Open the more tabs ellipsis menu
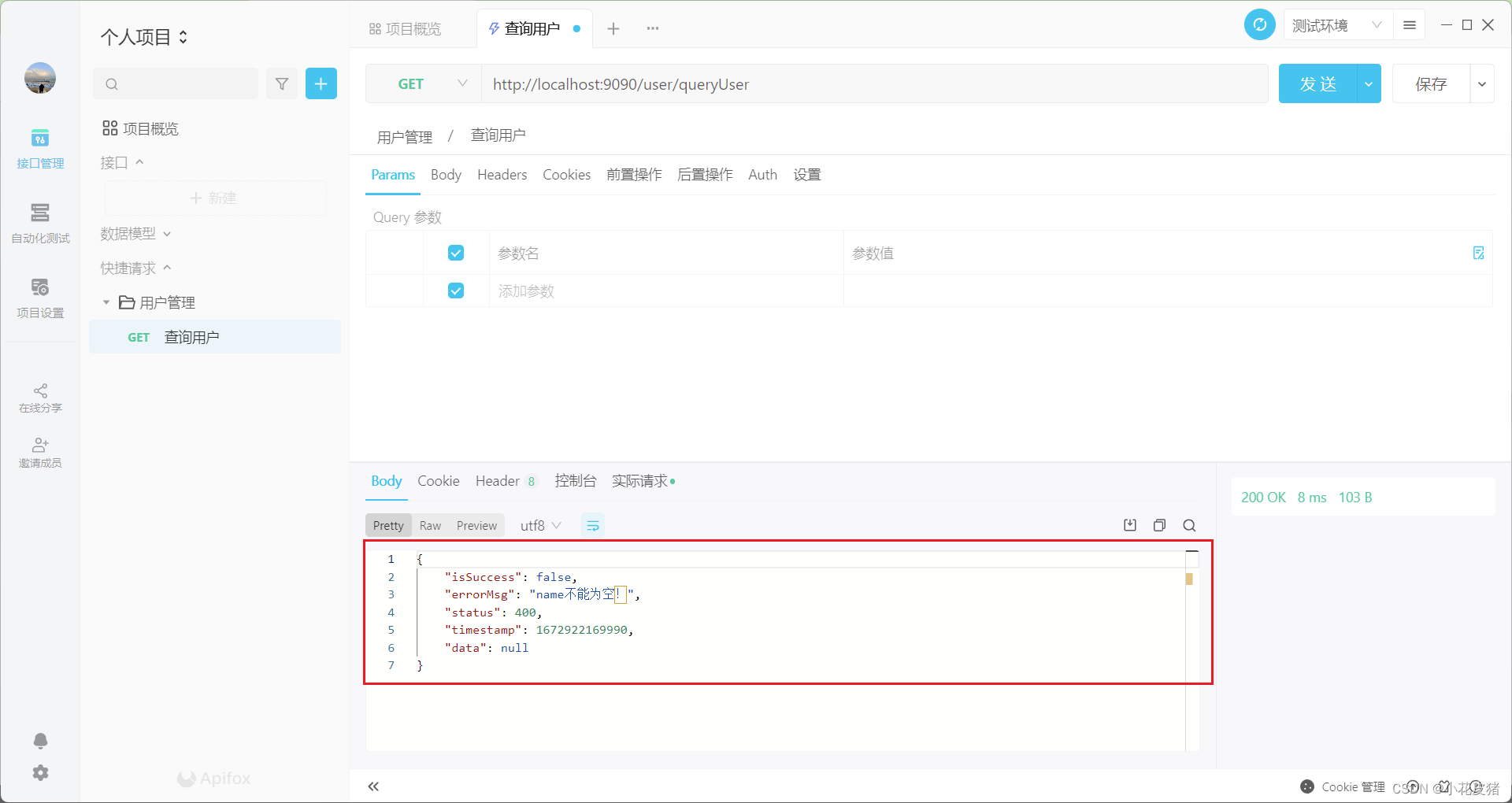Screen dimensions: 1512x803 pyautogui.click(x=653, y=28)
